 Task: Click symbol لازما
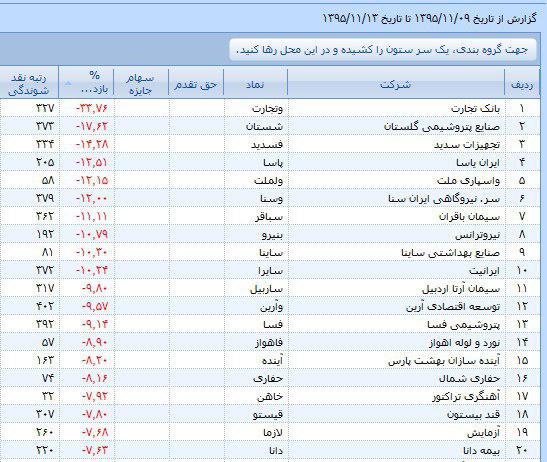click(273, 433)
